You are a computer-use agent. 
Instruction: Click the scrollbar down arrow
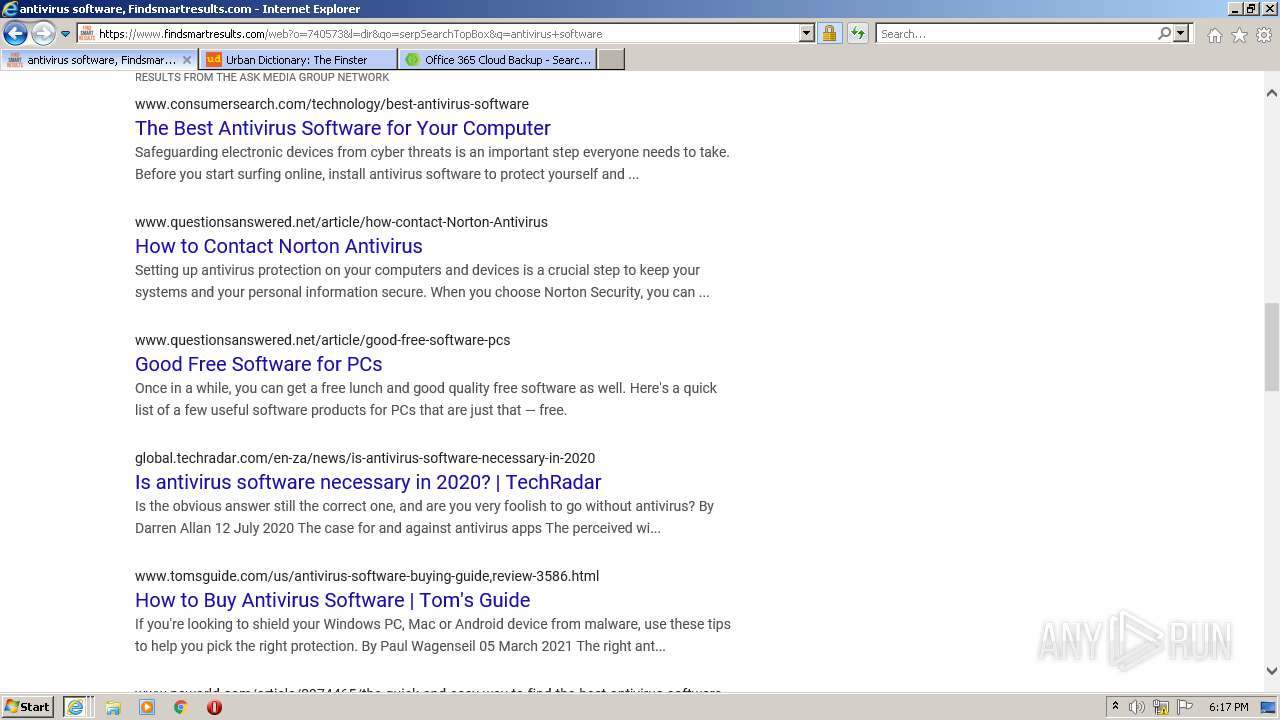tap(1272, 671)
